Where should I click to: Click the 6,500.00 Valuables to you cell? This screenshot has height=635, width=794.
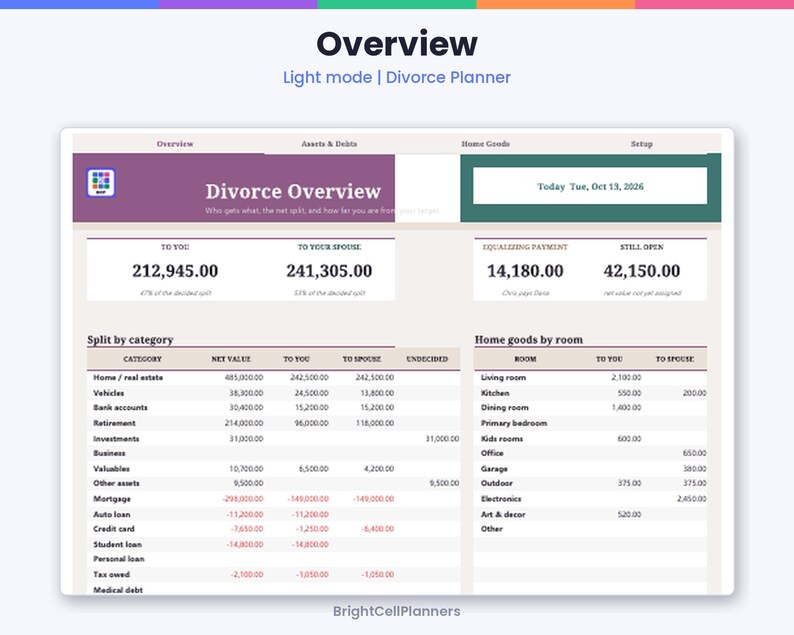[313, 469]
